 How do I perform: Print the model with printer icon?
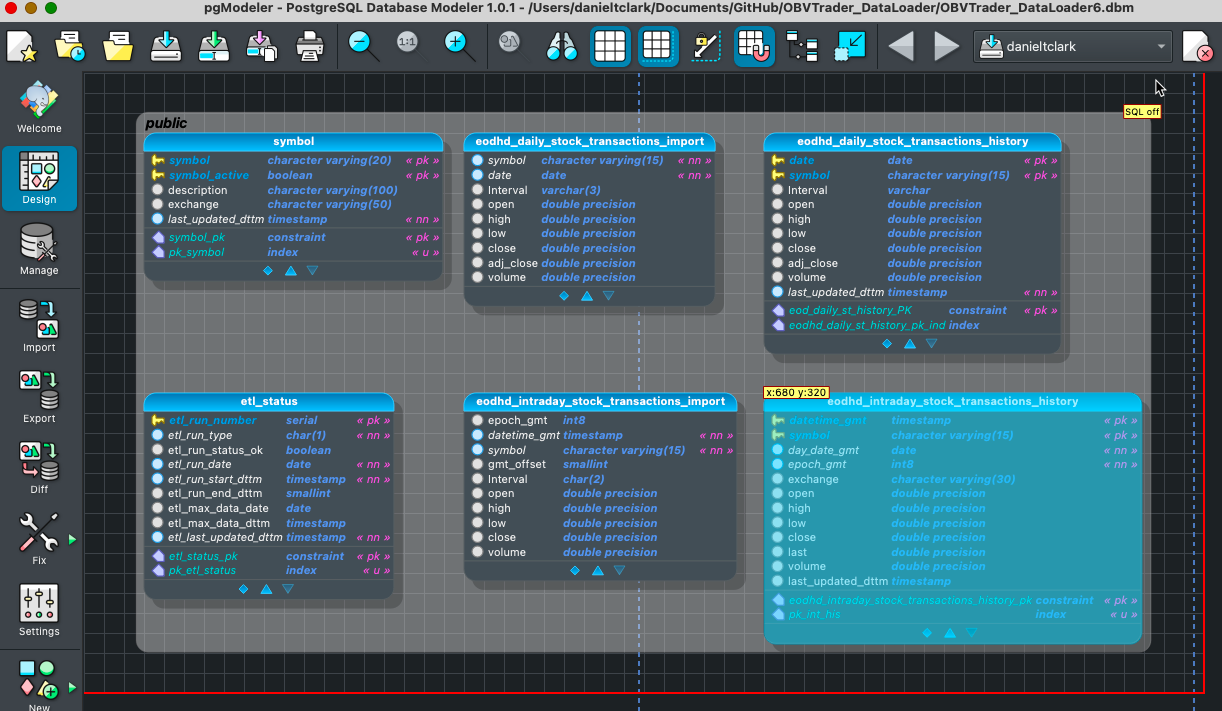[310, 46]
